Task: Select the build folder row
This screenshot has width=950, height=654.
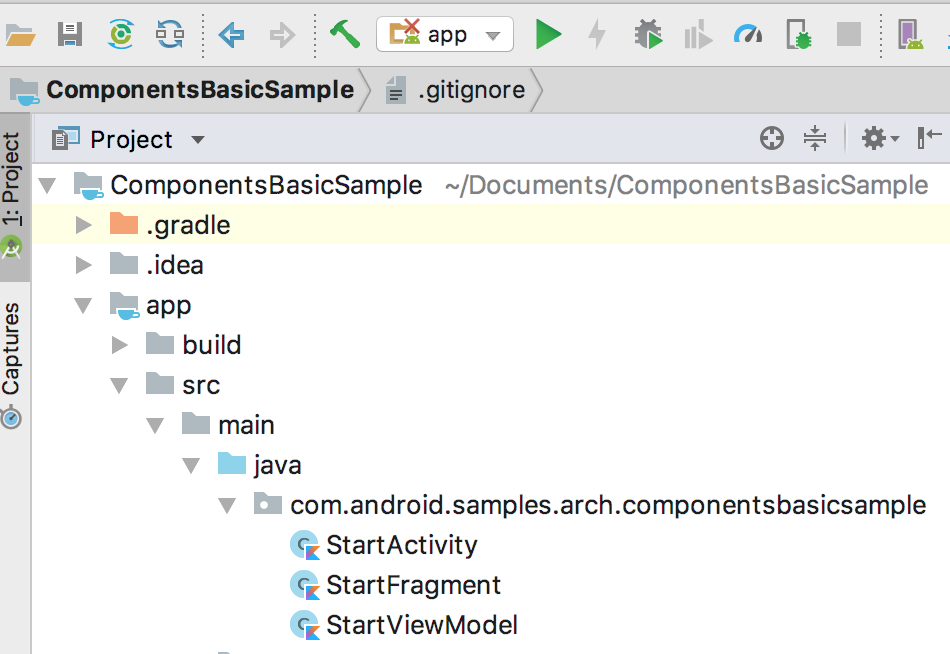Action: [x=491, y=345]
